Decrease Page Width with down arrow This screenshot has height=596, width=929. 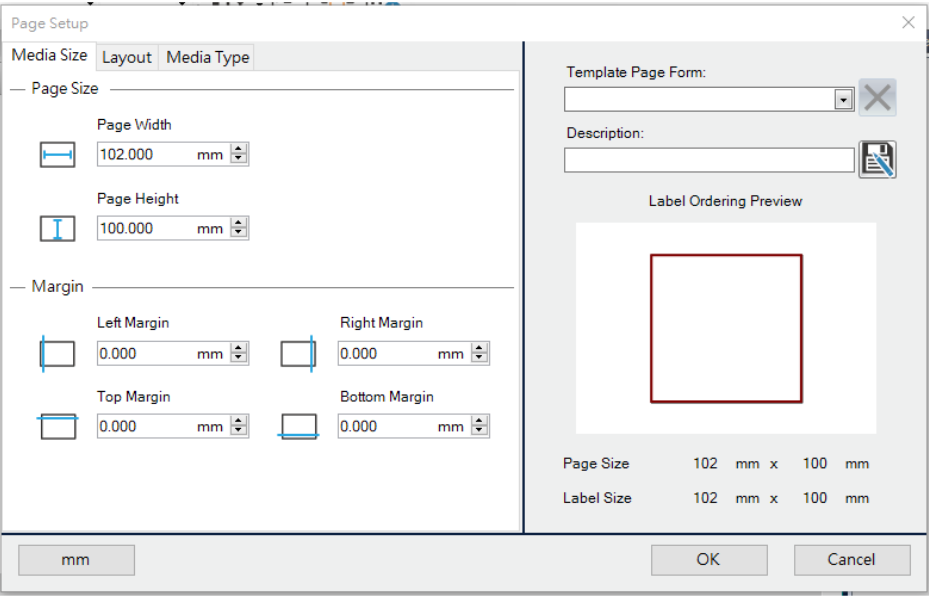click(x=239, y=159)
